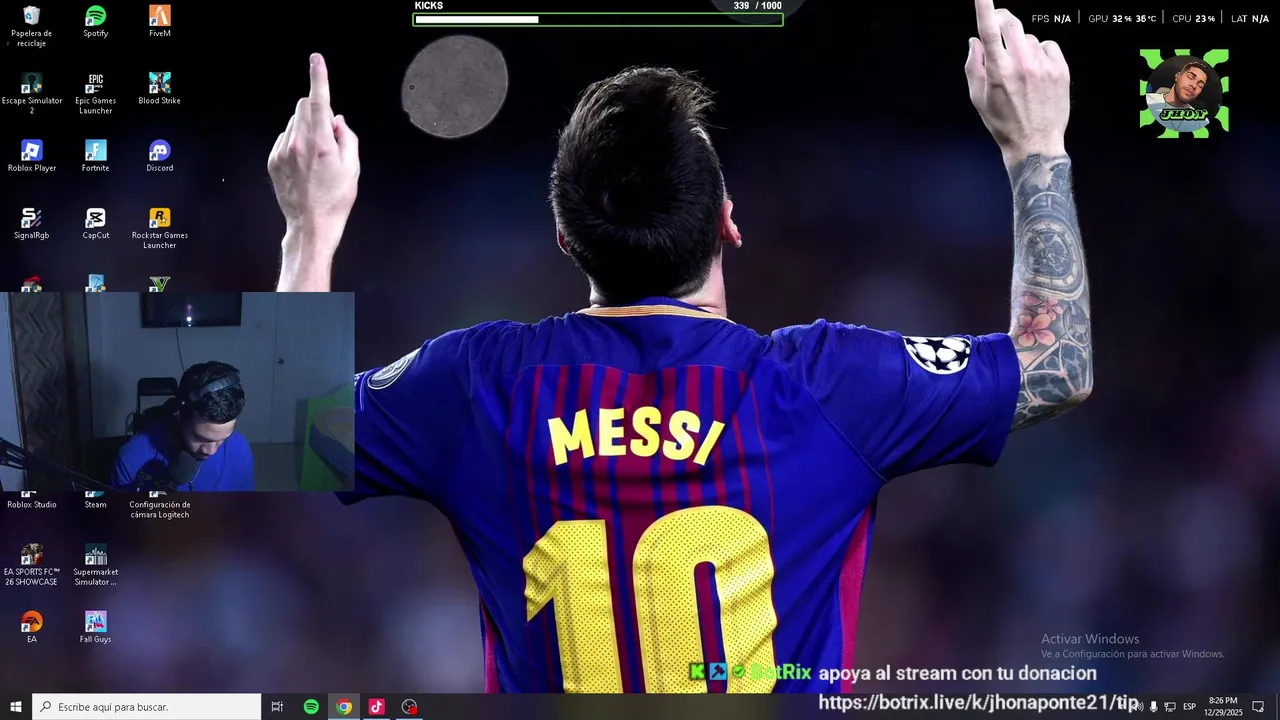
Task: Click the Roblox Player shortcut
Action: (31, 156)
